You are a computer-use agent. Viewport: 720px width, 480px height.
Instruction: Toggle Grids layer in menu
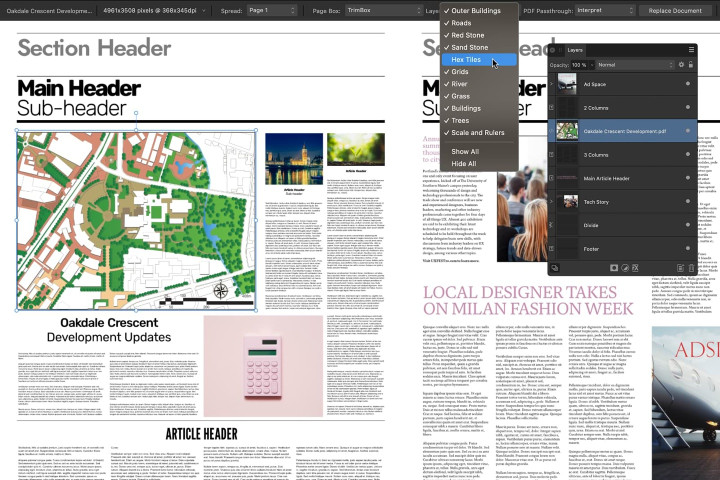(479, 72)
